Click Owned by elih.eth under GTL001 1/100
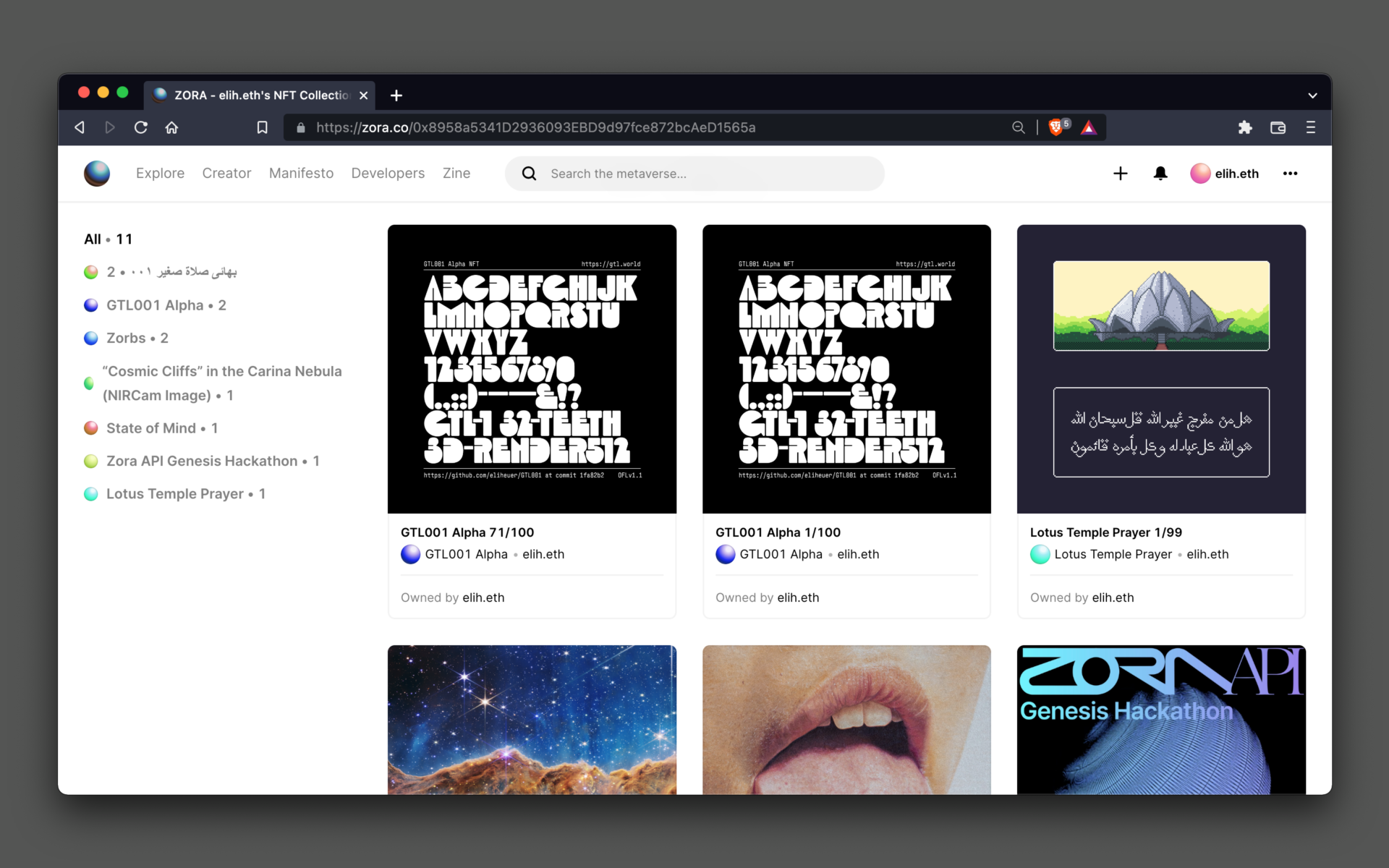The image size is (1389, 868). pyautogui.click(x=768, y=597)
